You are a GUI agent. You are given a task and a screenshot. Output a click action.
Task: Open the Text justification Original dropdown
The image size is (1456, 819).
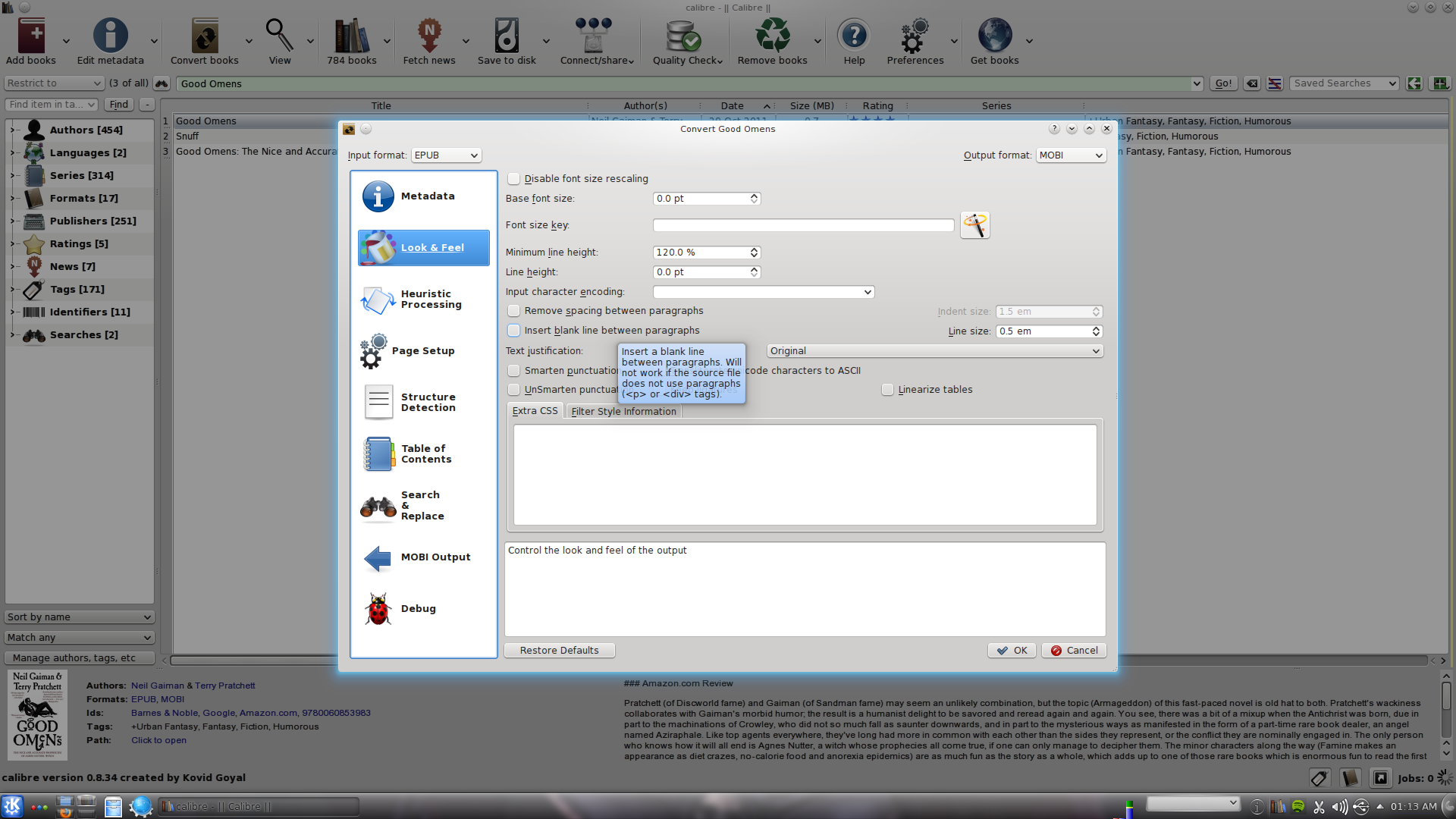point(934,351)
